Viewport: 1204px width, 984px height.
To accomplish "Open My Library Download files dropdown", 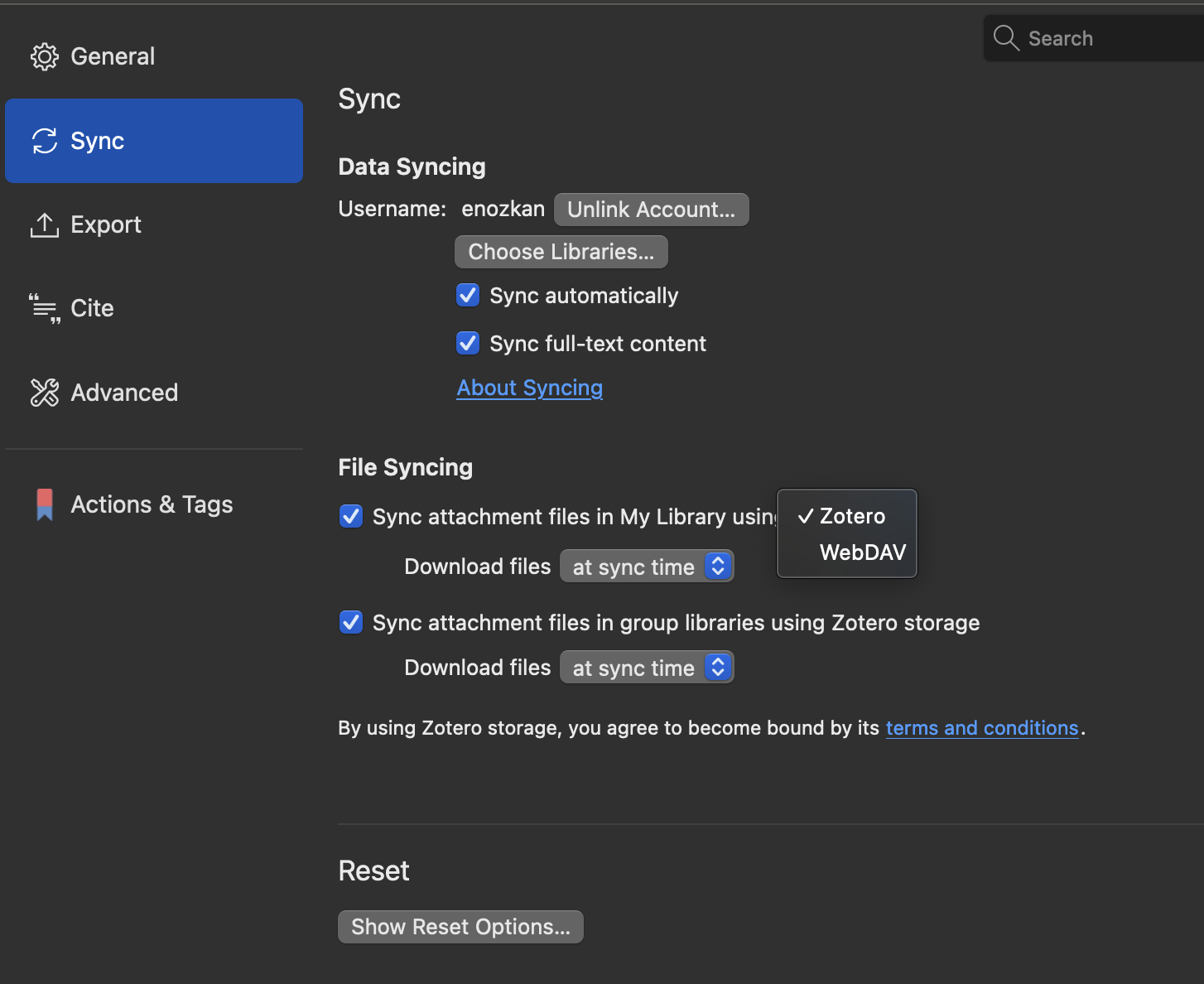I will [x=647, y=567].
